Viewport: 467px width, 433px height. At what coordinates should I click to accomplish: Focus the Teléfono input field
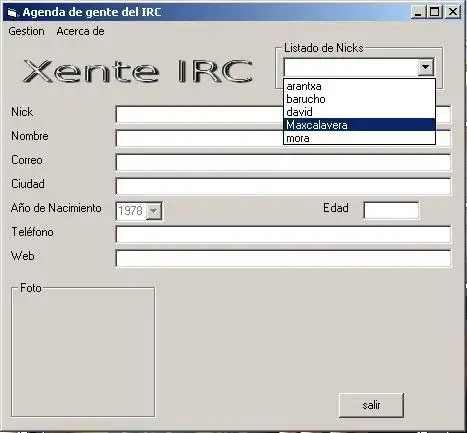pyautogui.click(x=283, y=234)
